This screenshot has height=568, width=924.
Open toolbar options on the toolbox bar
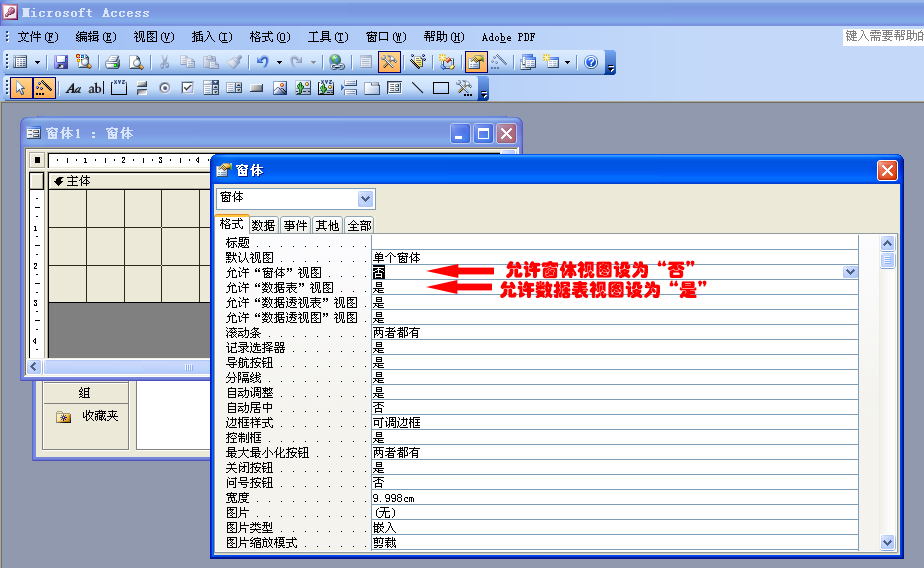tap(484, 89)
